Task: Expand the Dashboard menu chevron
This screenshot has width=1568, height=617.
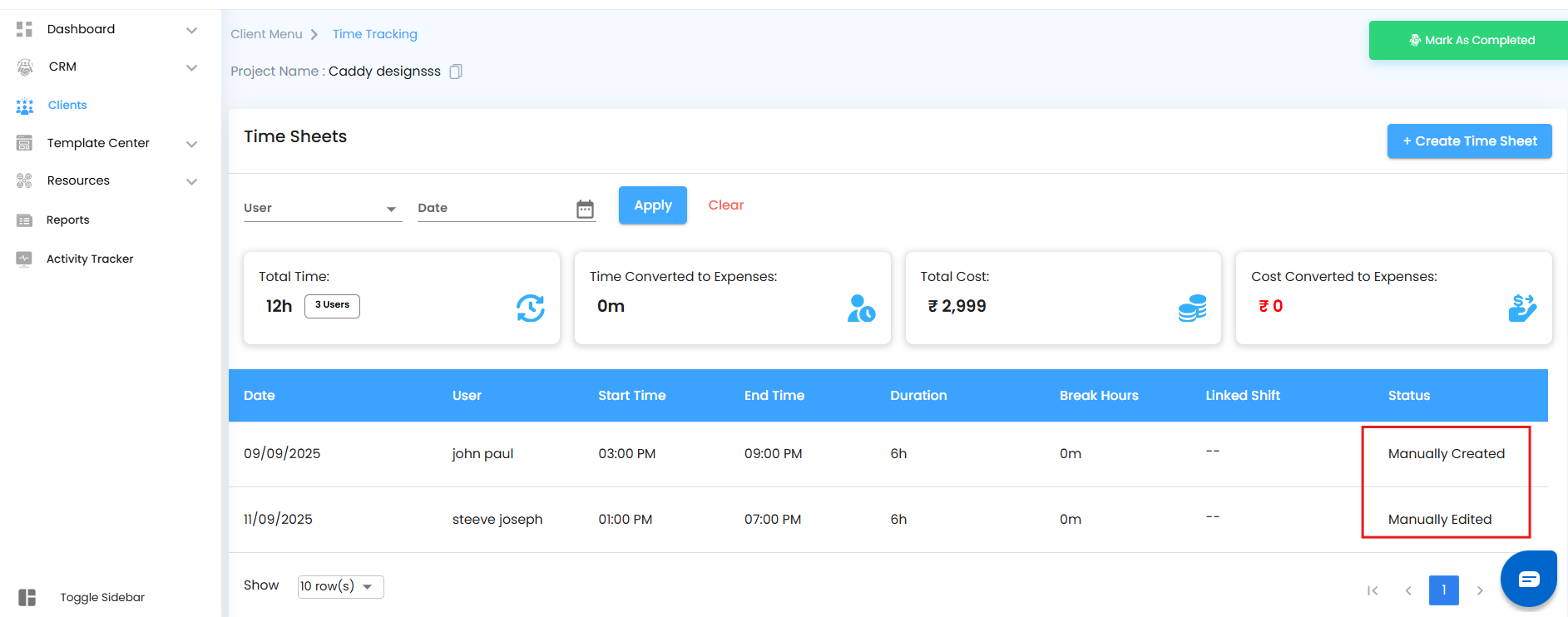Action: click(x=191, y=30)
